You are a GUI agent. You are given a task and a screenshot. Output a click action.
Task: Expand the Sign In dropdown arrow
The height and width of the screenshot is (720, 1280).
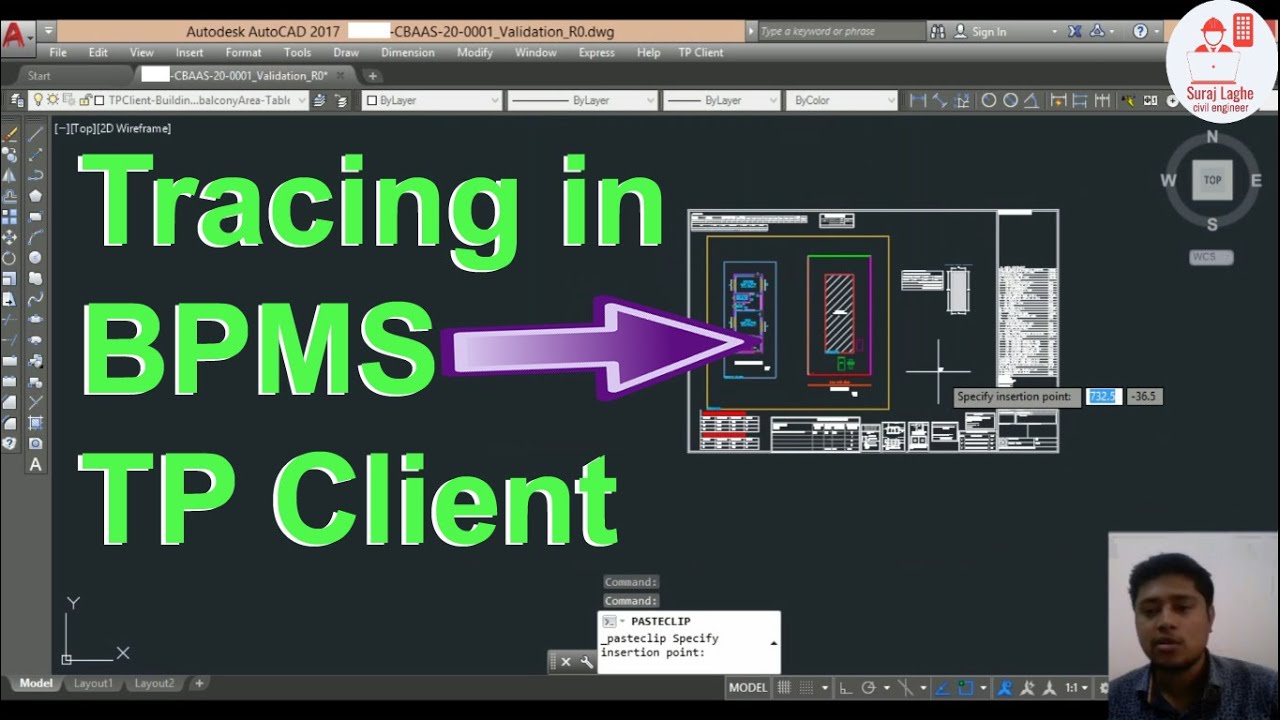(1054, 32)
